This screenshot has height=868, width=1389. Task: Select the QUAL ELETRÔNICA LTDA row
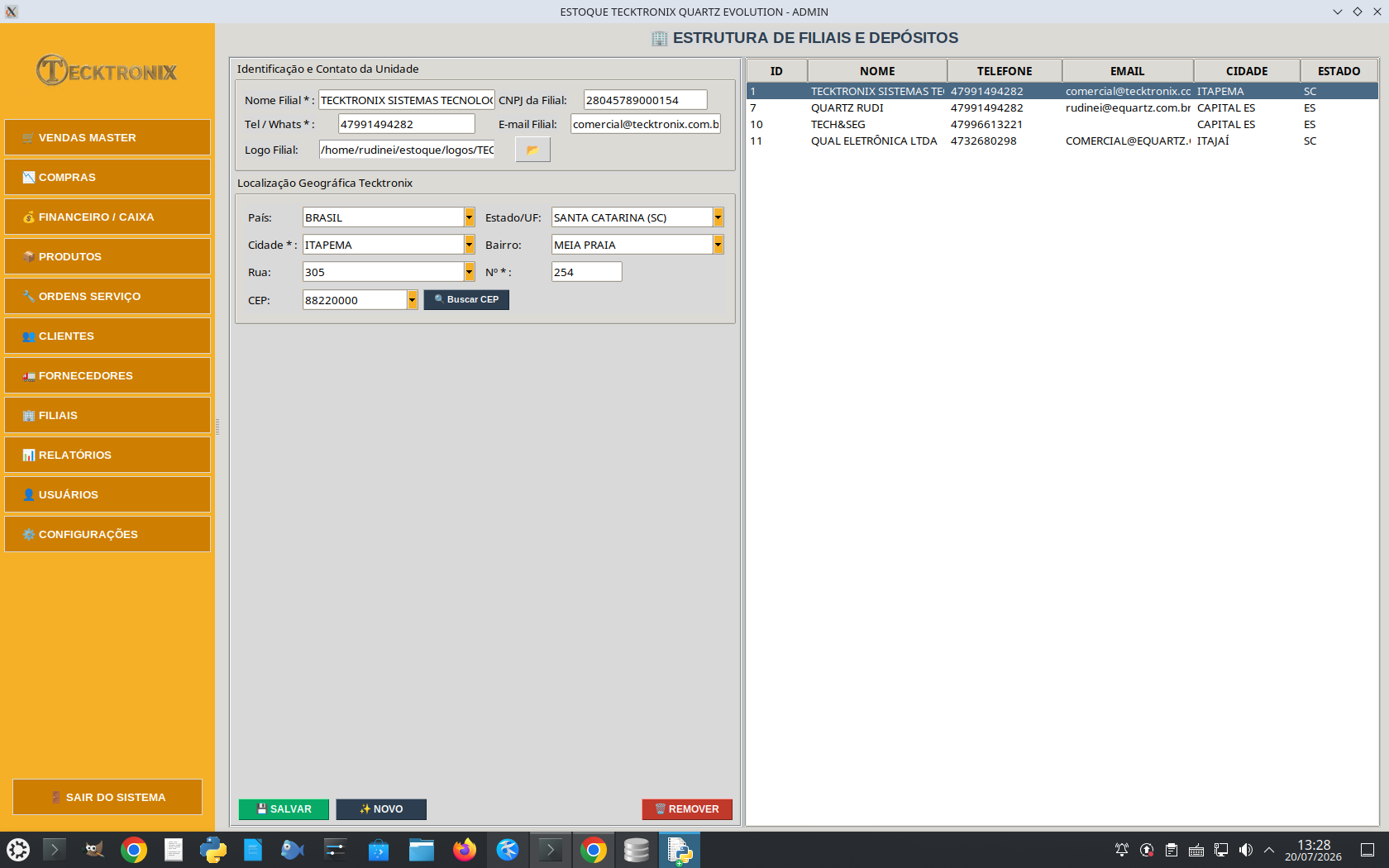coord(1062,141)
